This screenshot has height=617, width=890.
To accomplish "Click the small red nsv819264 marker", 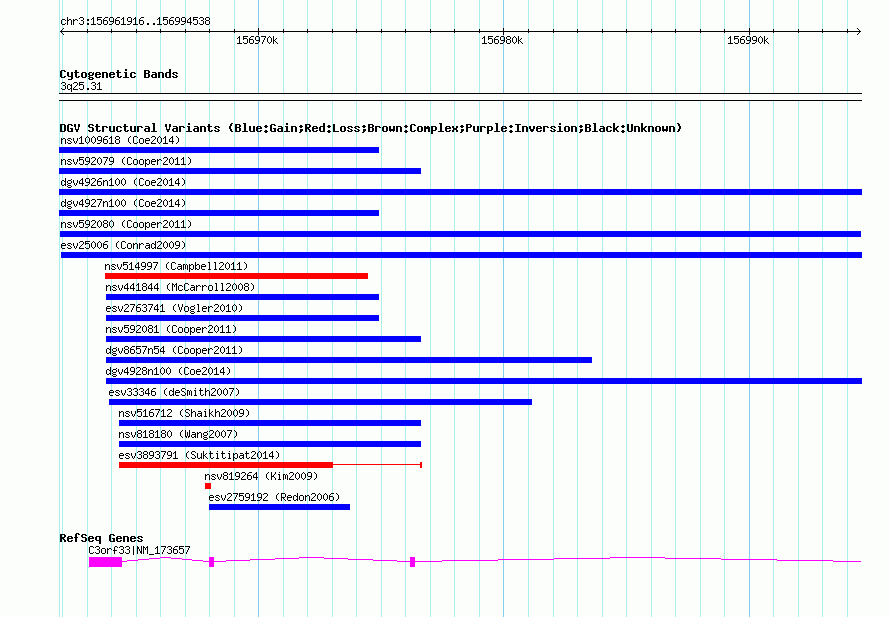I will (208, 486).
